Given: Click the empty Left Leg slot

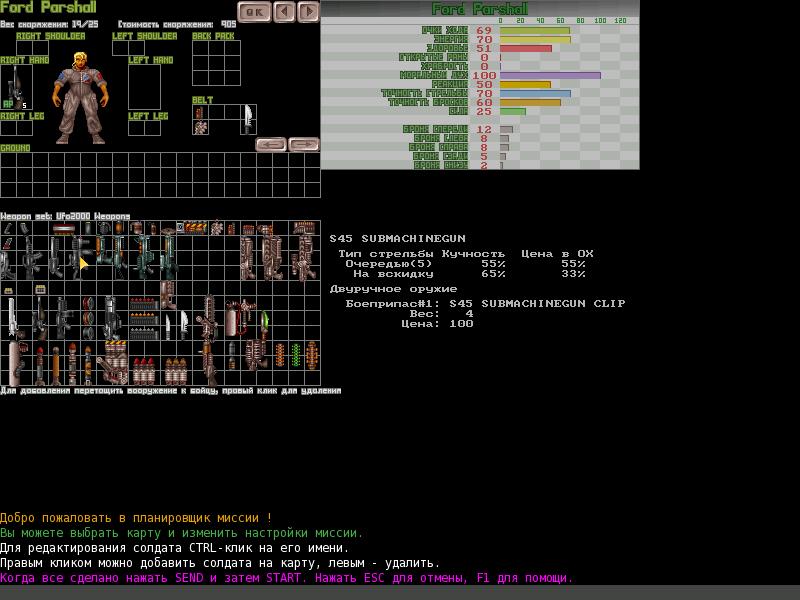Looking at the screenshot, I should pos(144,128).
